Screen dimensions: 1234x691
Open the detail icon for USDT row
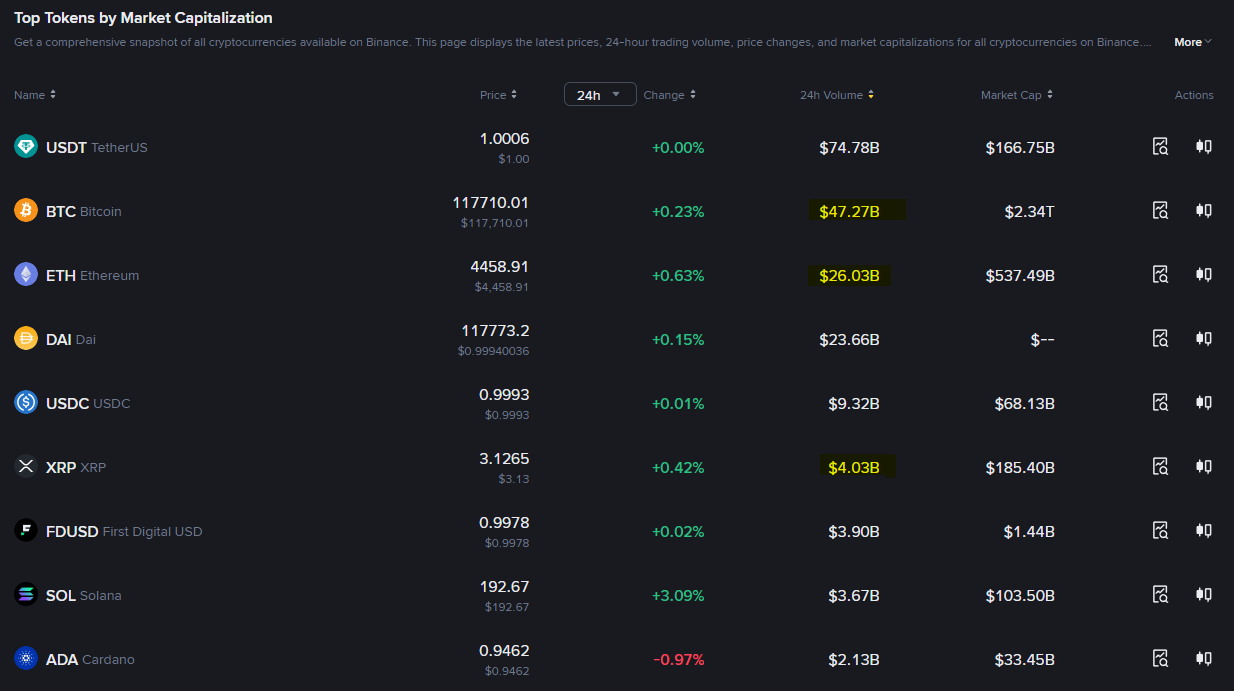point(1160,147)
